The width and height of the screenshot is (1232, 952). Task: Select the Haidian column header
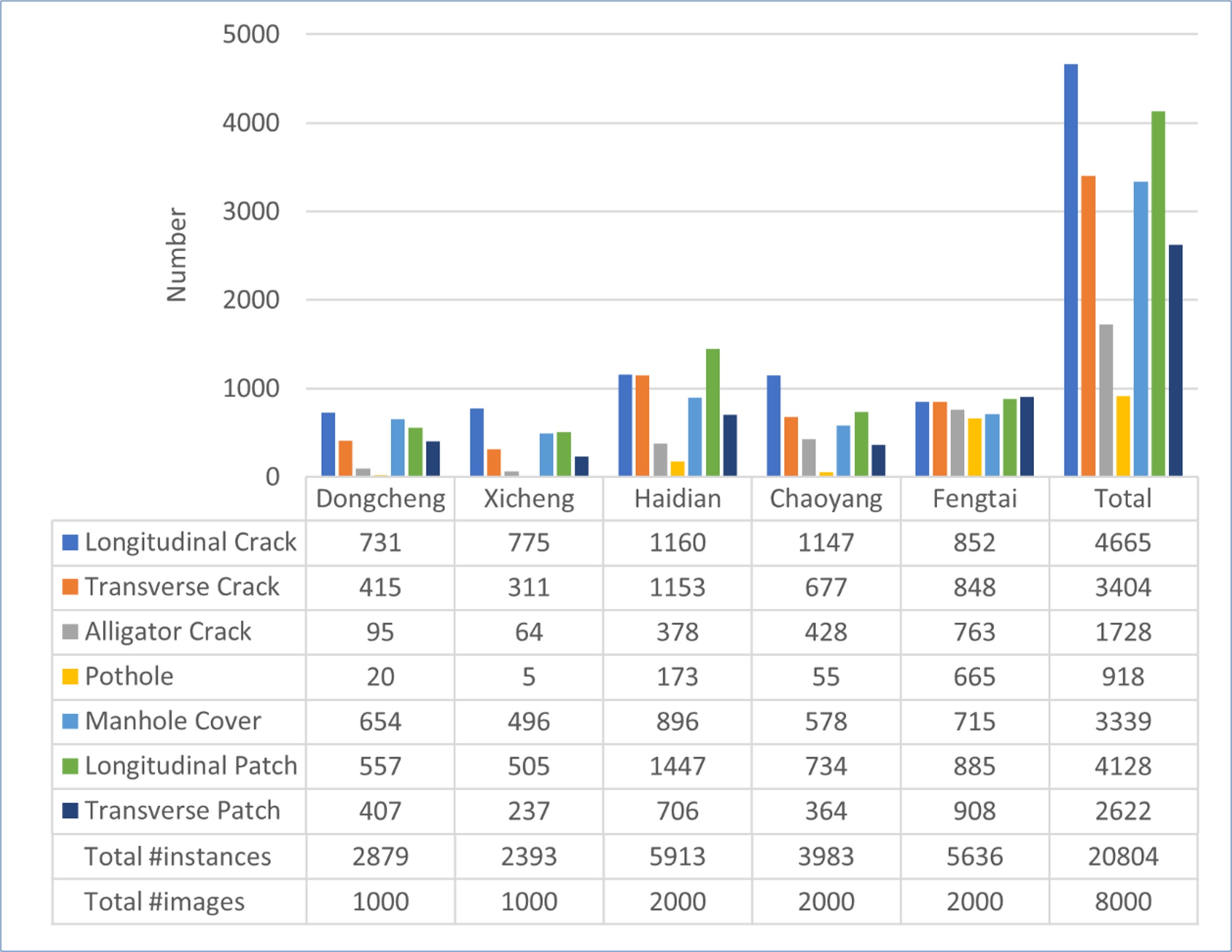tap(677, 499)
